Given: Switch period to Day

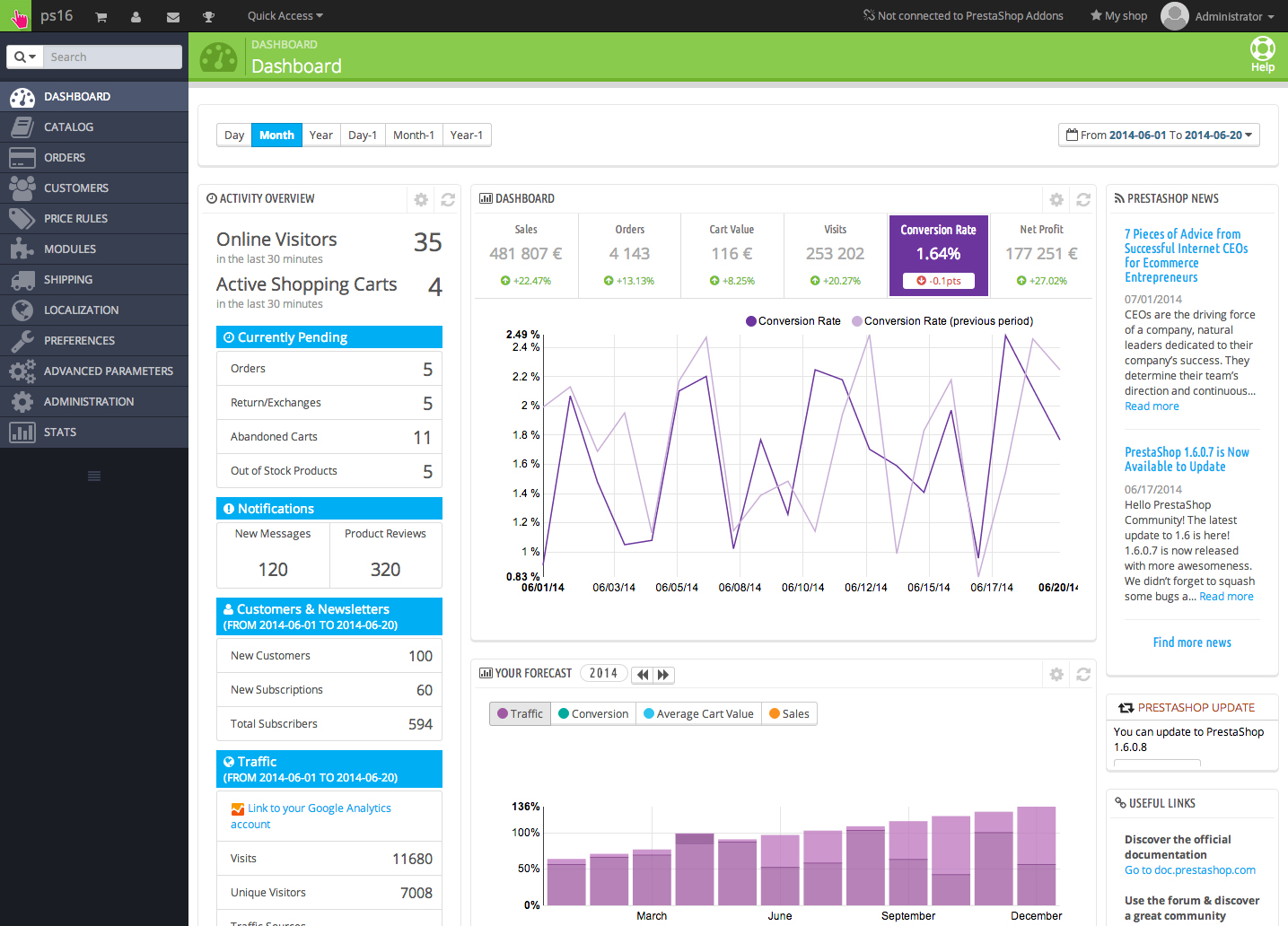Looking at the screenshot, I should click(x=234, y=135).
